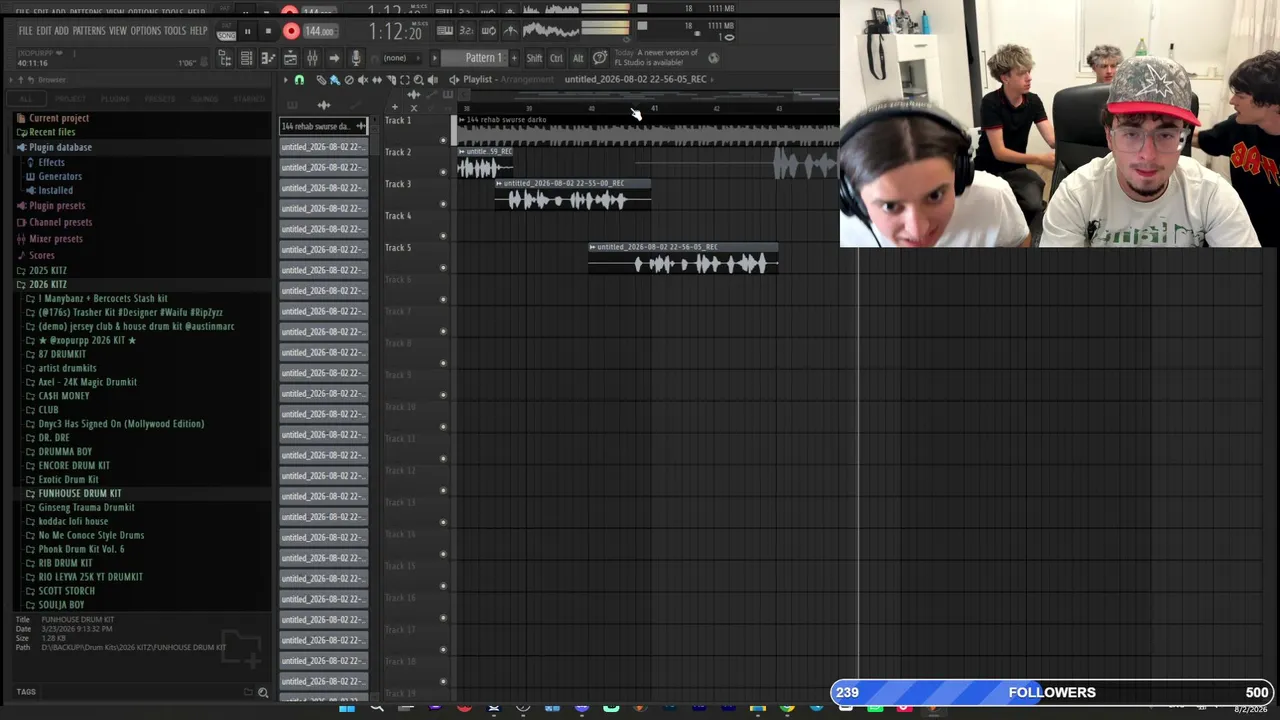Open the EDIT menu

coord(44,31)
